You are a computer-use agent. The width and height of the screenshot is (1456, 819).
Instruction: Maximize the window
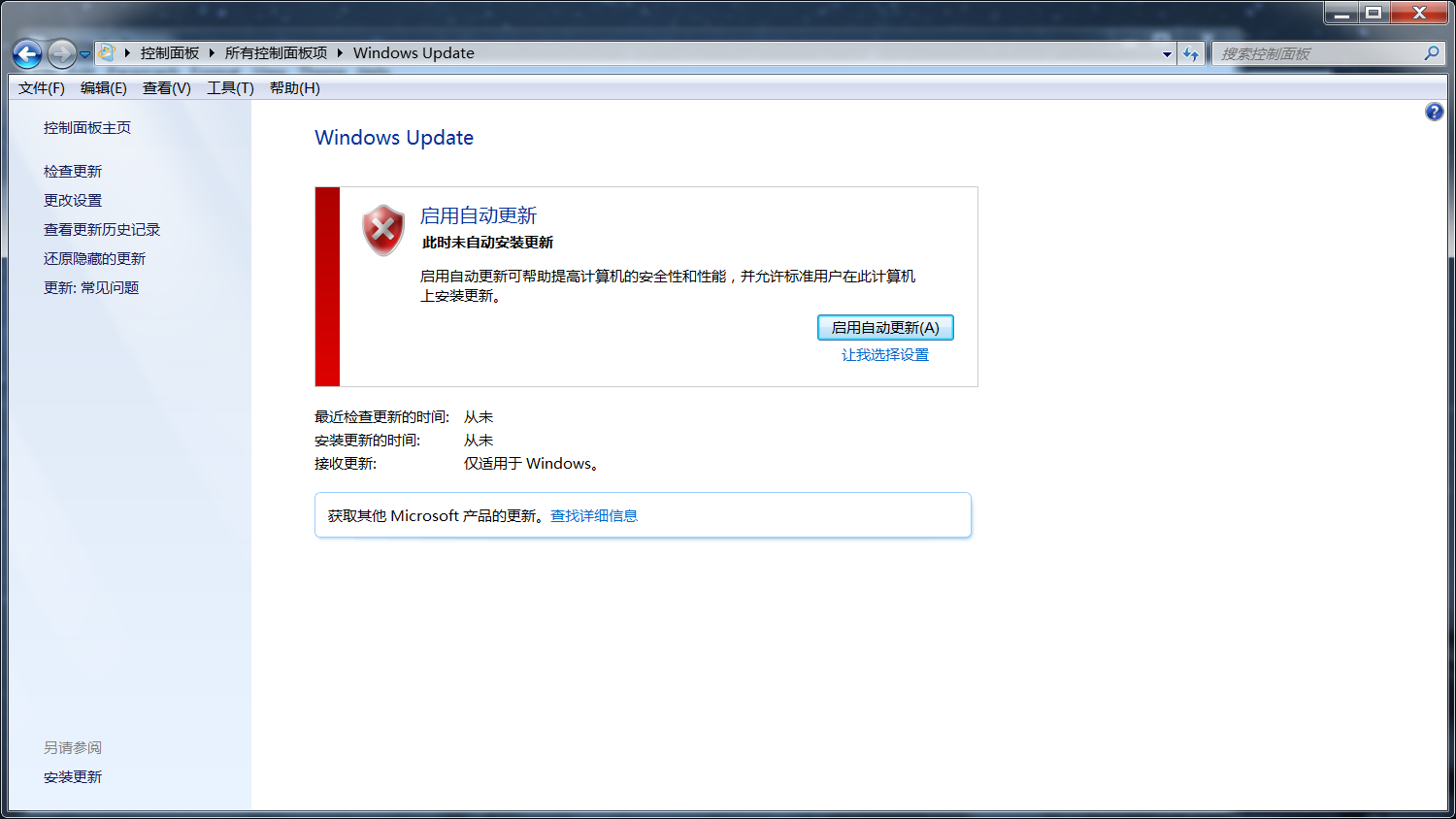[1373, 13]
